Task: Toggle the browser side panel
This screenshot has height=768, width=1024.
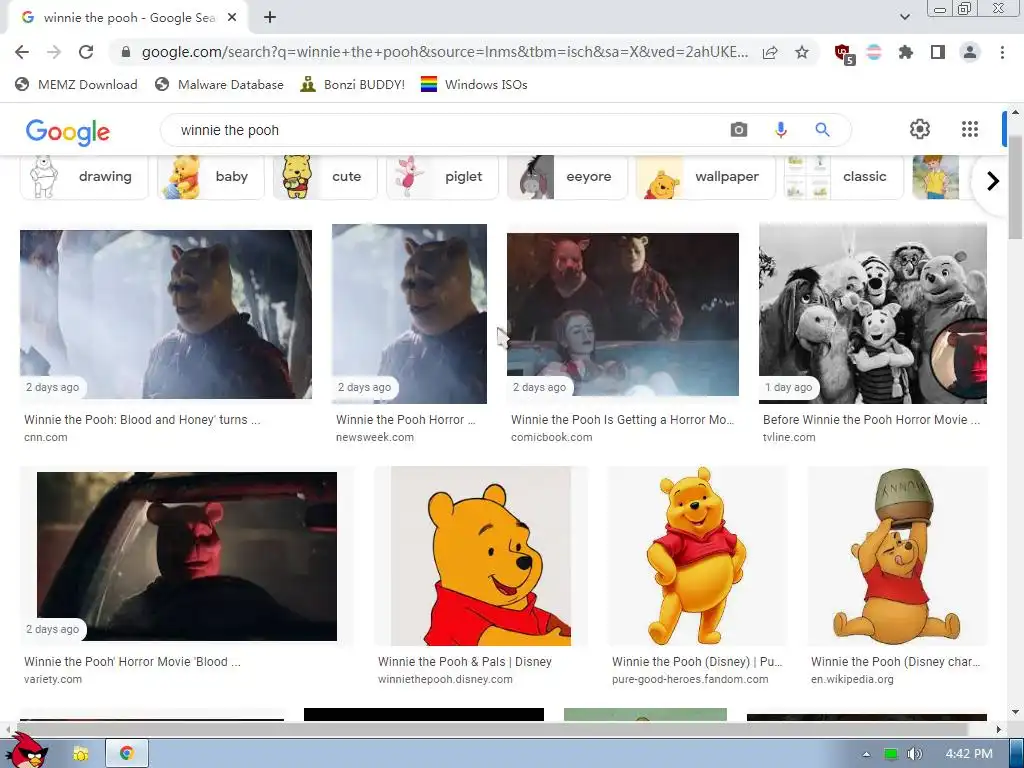Action: (938, 52)
